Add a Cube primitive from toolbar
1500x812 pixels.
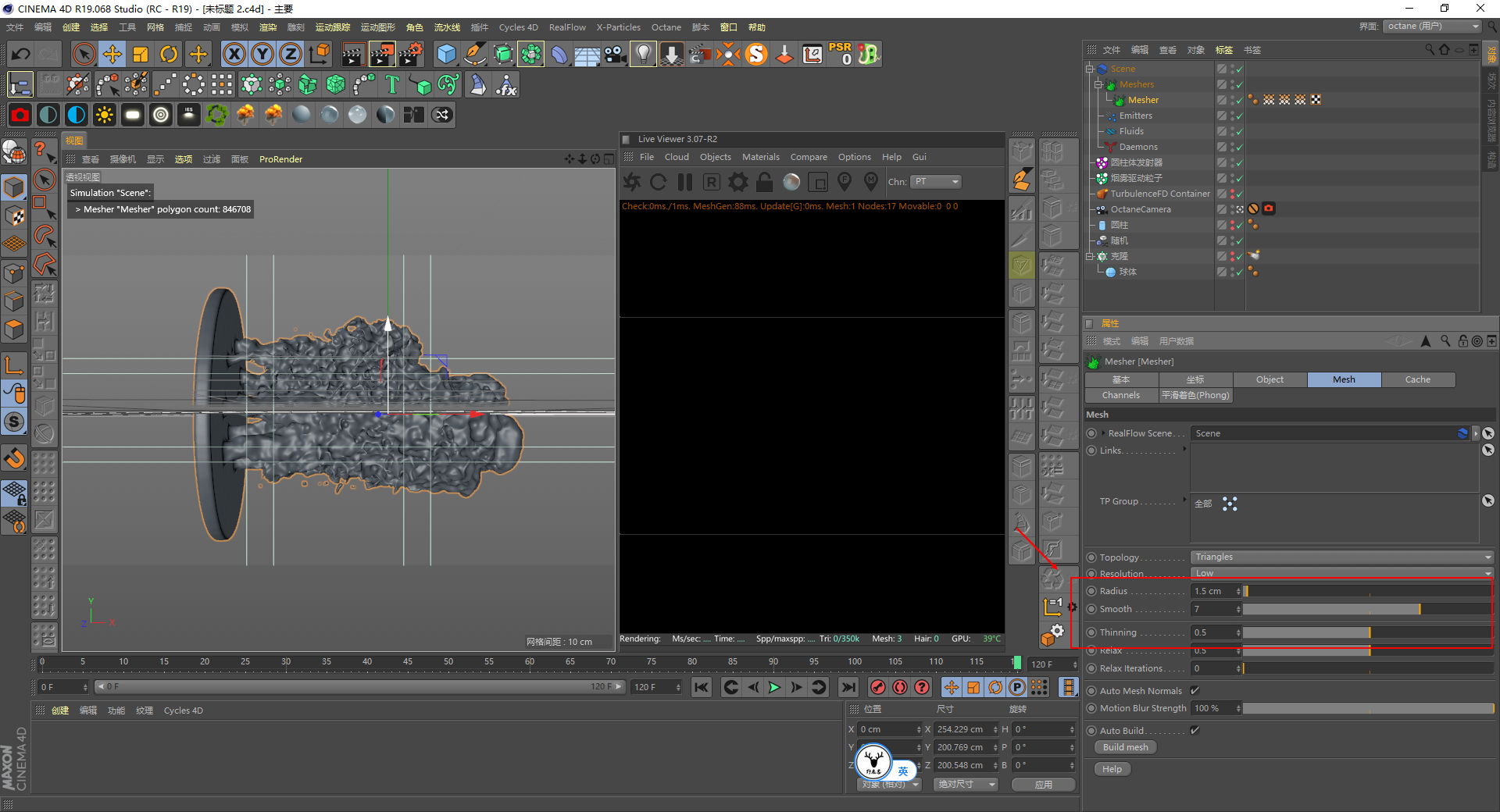[446, 54]
